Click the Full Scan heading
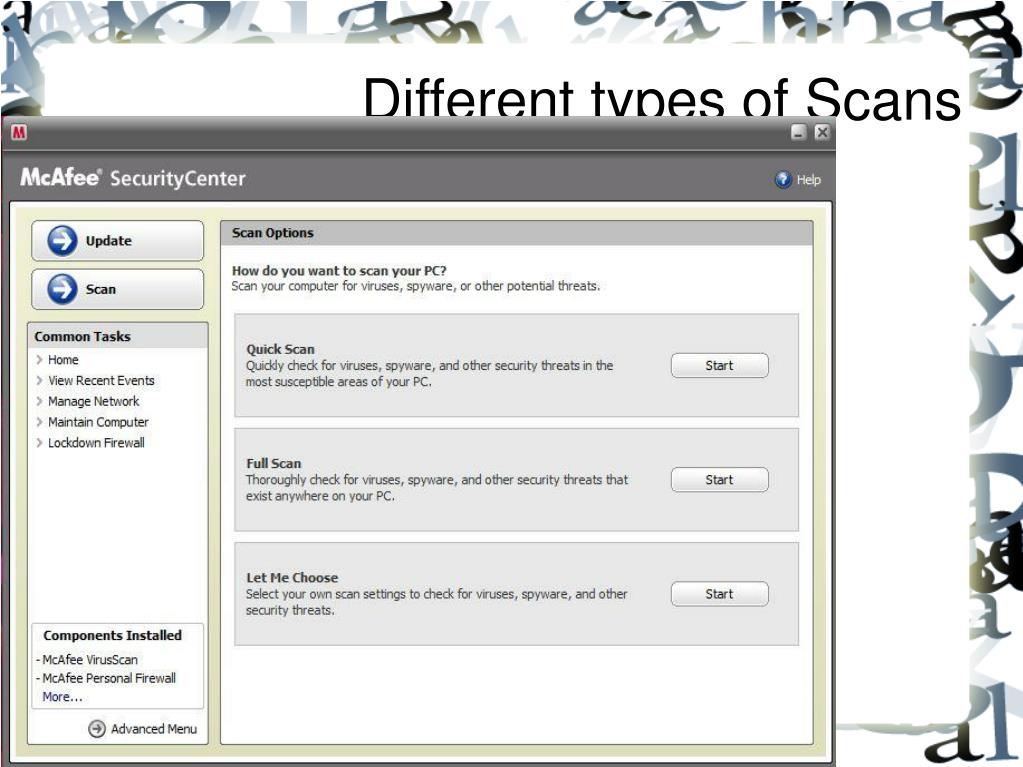1023x767 pixels. tap(273, 463)
